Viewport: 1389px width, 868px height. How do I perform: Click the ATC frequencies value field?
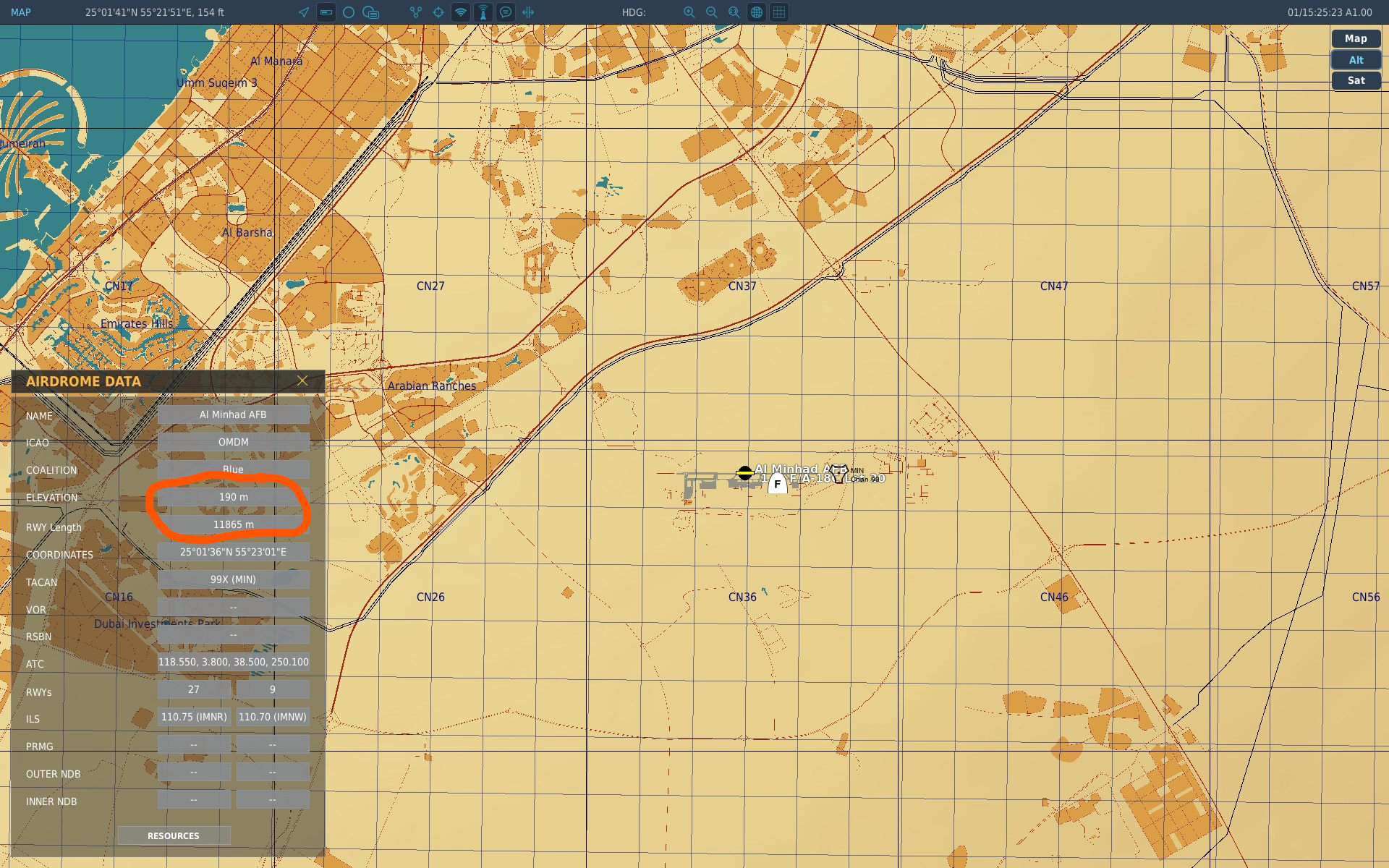233,662
